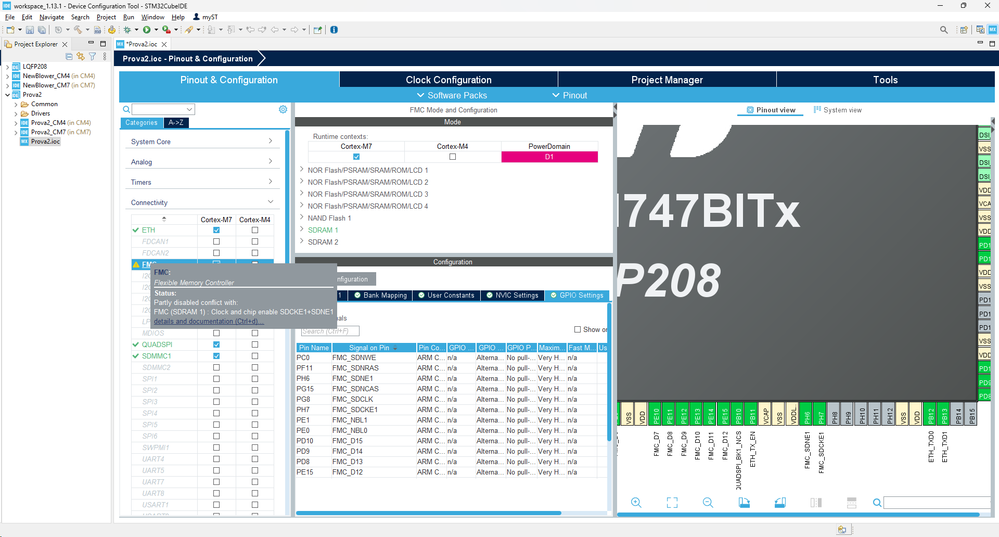Click the peripheral search magnifier icon
This screenshot has height=537, width=999.
point(126,110)
